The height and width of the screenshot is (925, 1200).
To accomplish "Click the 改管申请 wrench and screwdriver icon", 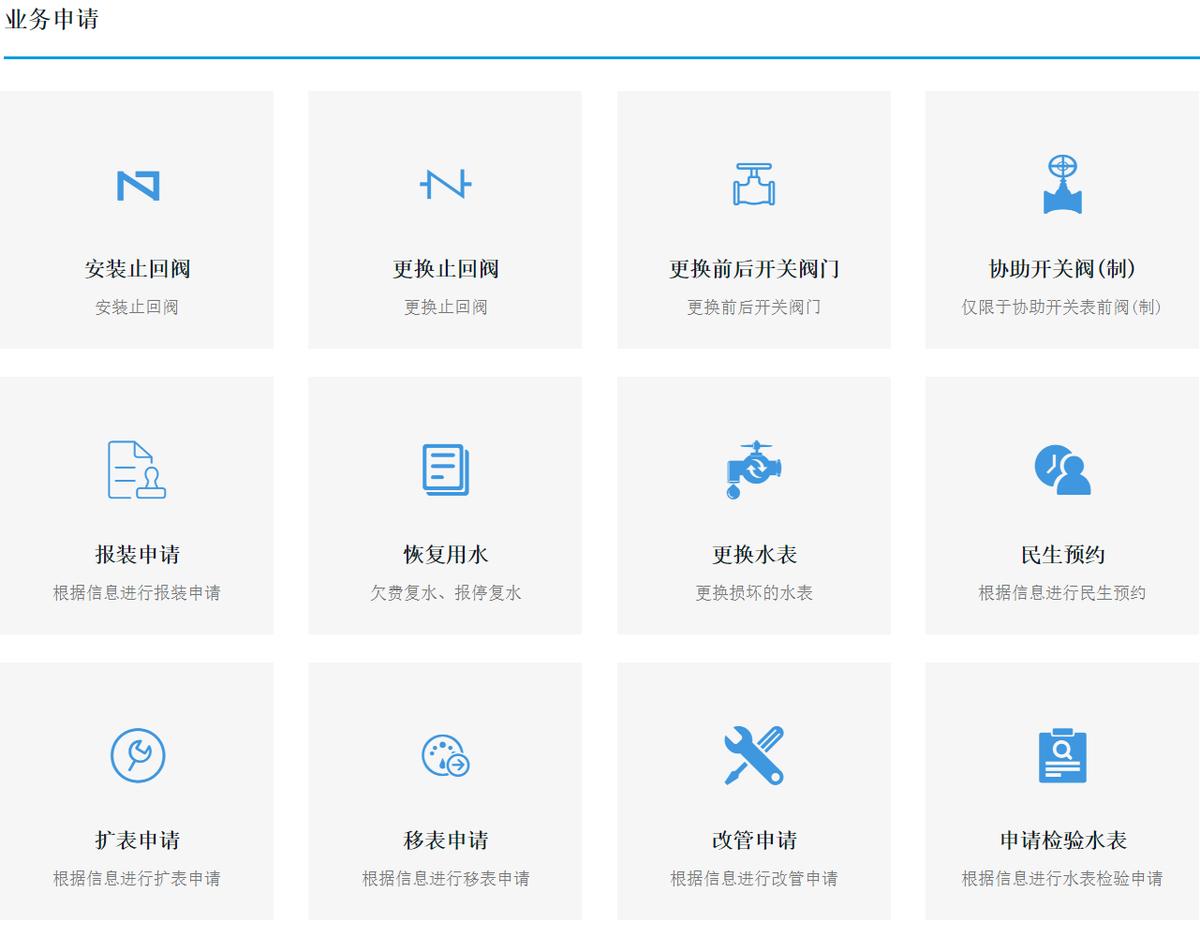I will 754,755.
